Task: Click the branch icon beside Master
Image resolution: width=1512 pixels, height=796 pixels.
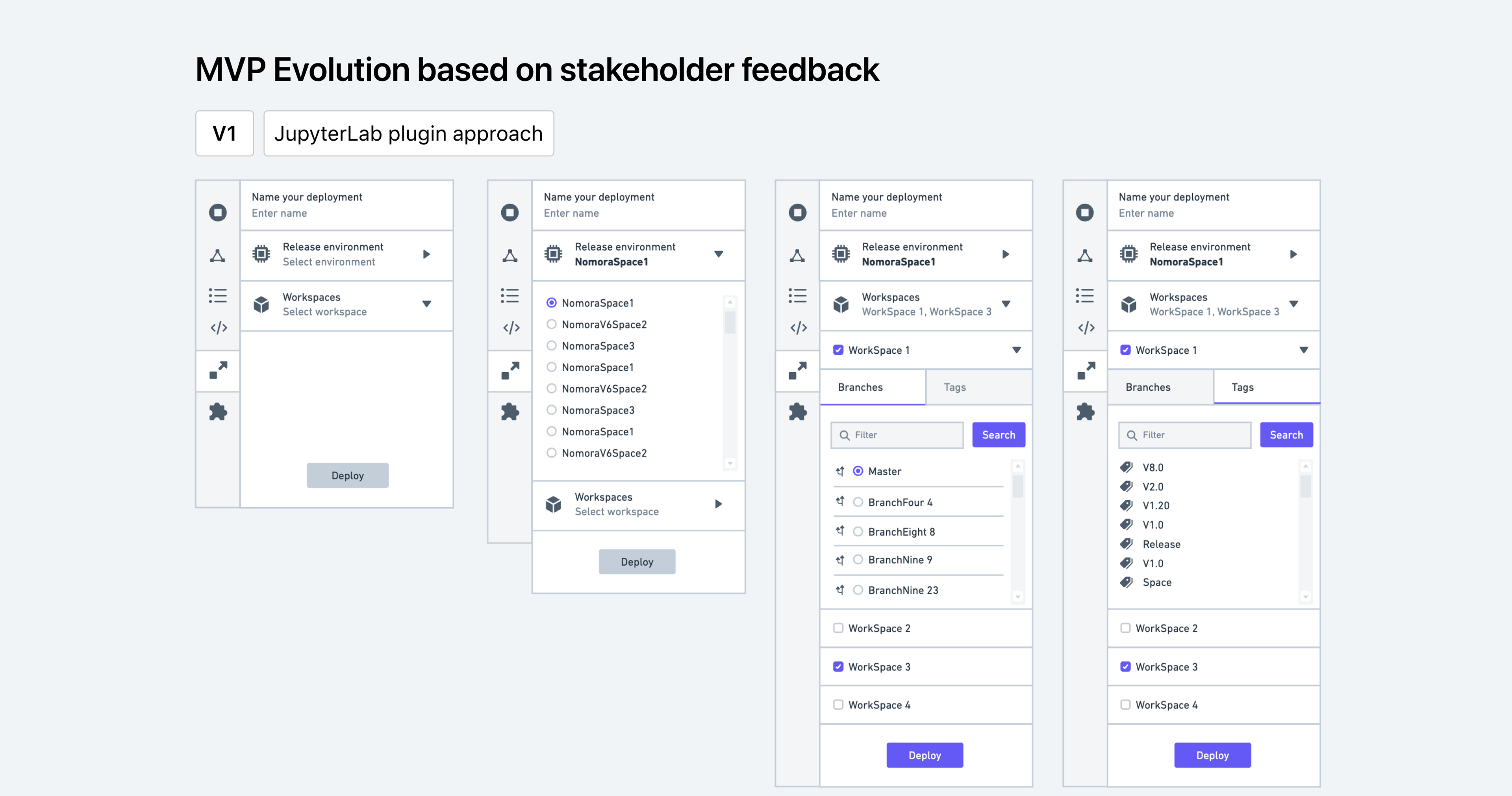Action: pyautogui.click(x=840, y=471)
